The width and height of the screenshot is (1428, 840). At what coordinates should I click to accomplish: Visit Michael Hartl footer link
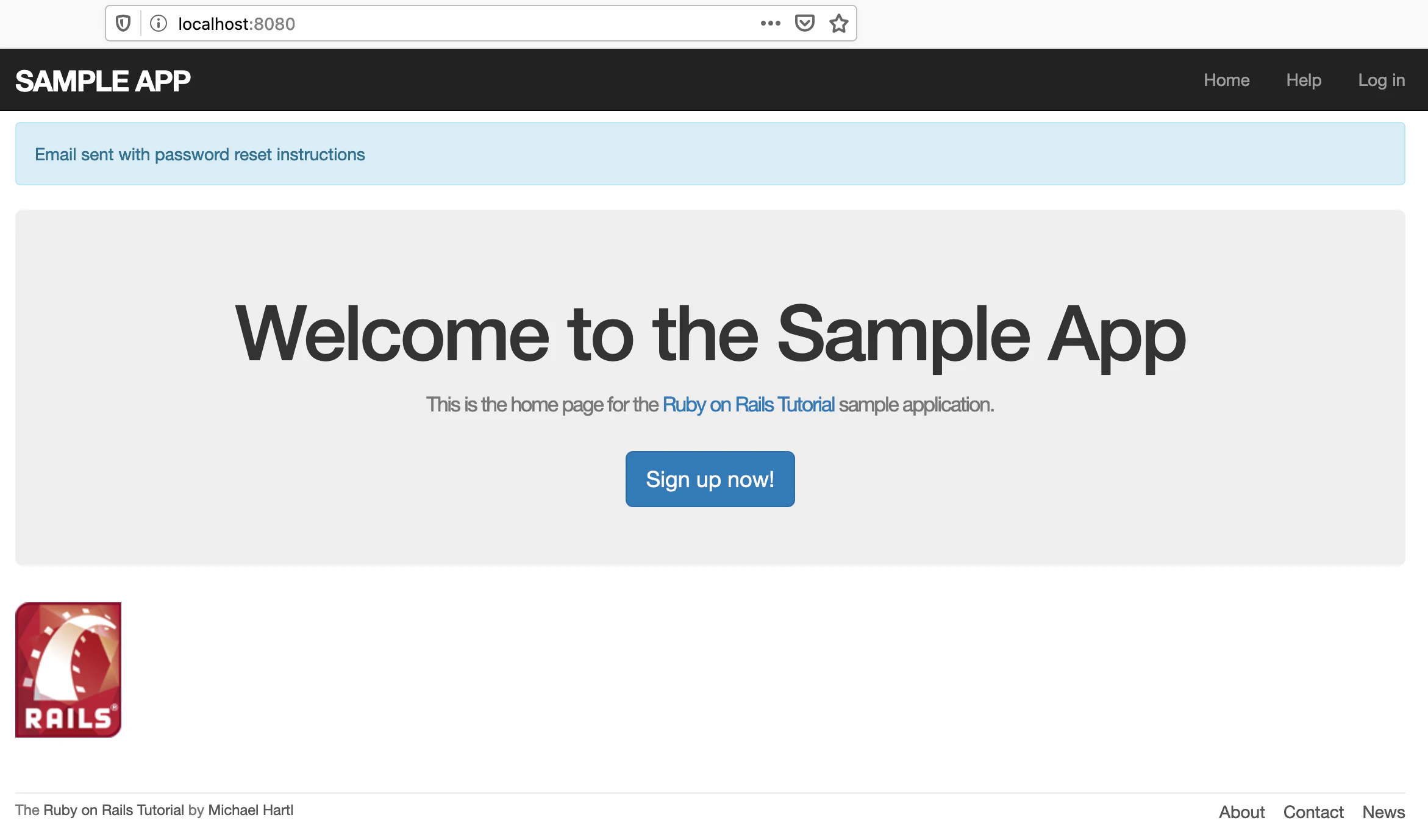click(x=251, y=810)
